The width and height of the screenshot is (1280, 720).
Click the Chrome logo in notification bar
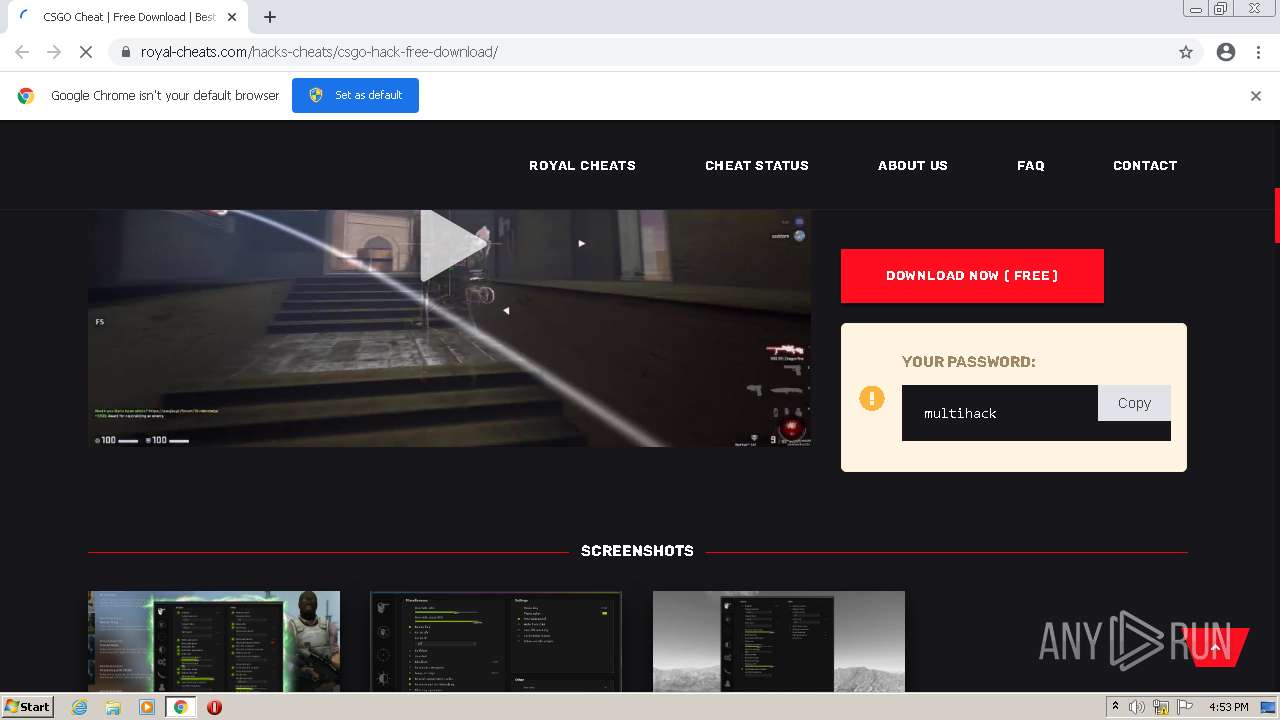tap(26, 96)
